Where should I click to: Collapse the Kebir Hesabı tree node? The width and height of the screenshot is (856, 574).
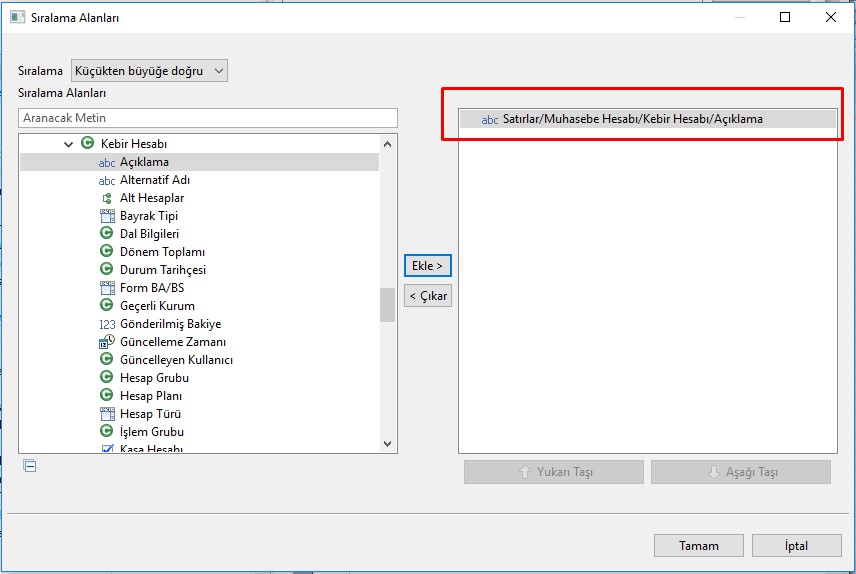coord(69,144)
